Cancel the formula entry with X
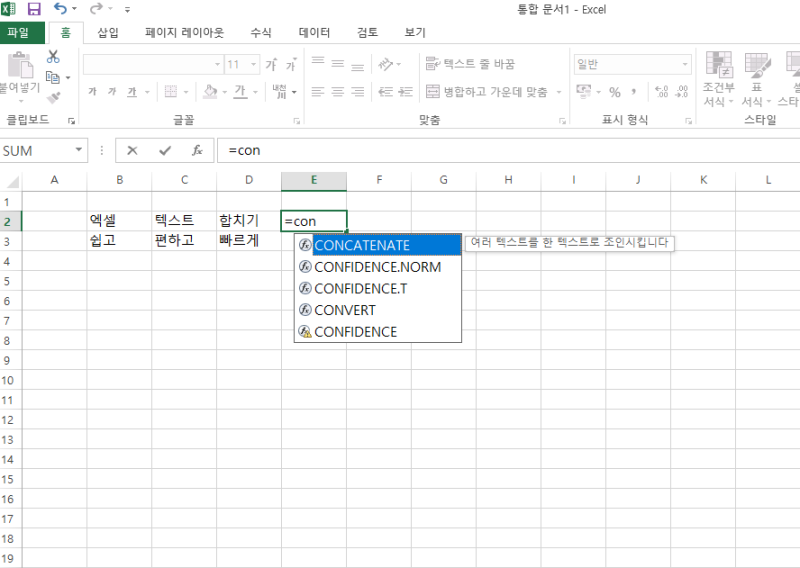 click(x=132, y=151)
